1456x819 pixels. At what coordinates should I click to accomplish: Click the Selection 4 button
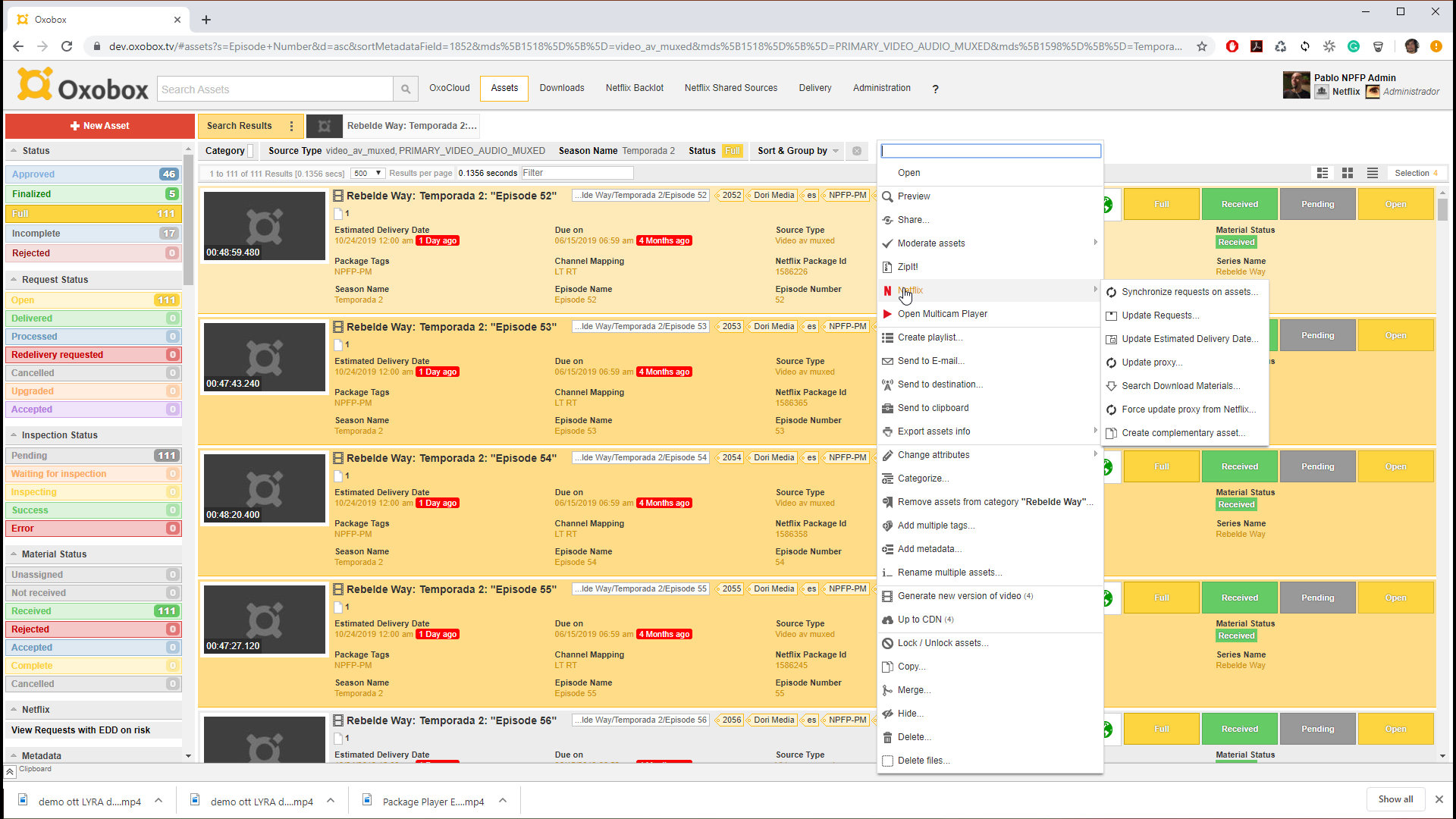pyautogui.click(x=1416, y=173)
